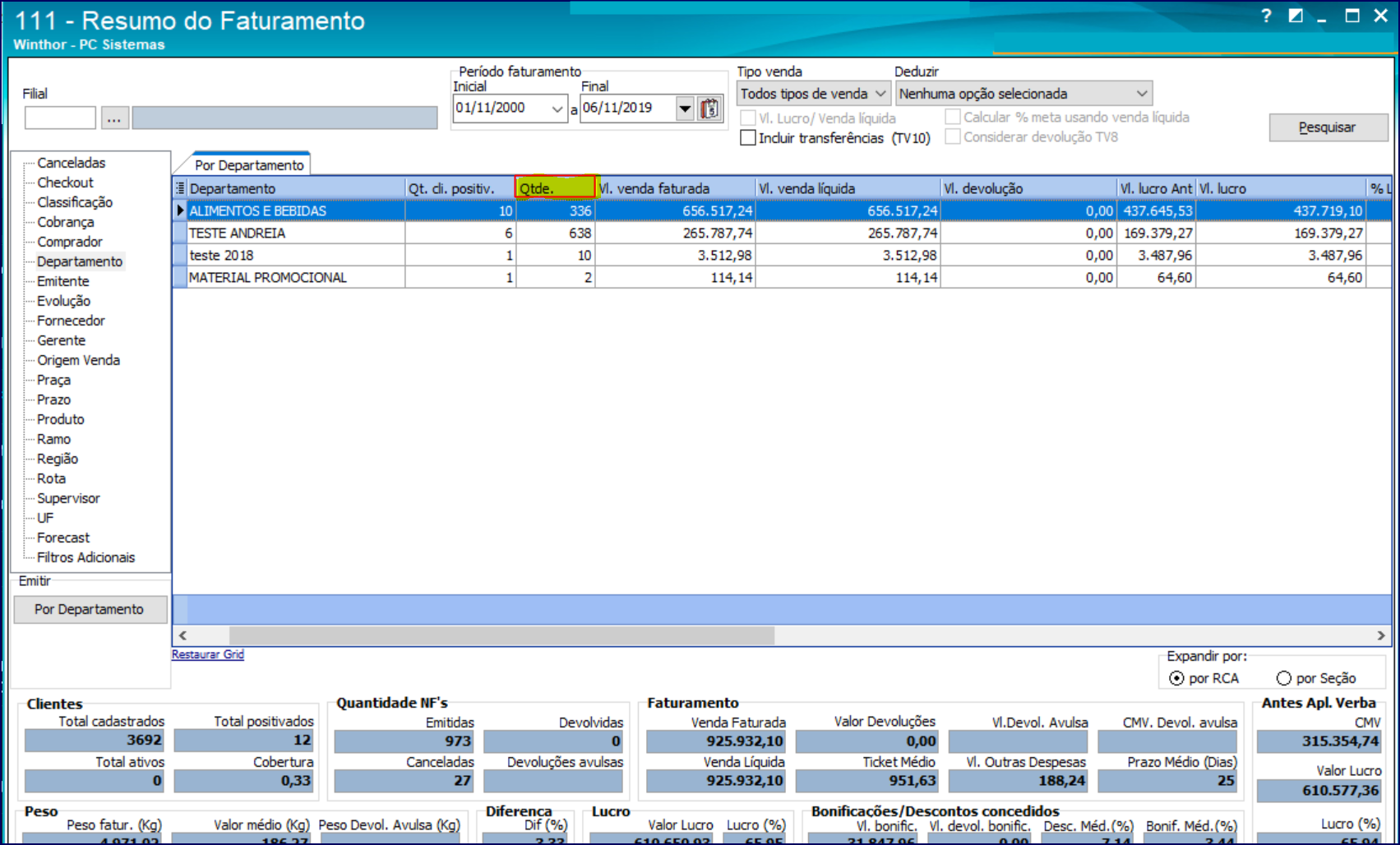Select Forecast in the side tree
The width and height of the screenshot is (1400, 845).
(63, 538)
